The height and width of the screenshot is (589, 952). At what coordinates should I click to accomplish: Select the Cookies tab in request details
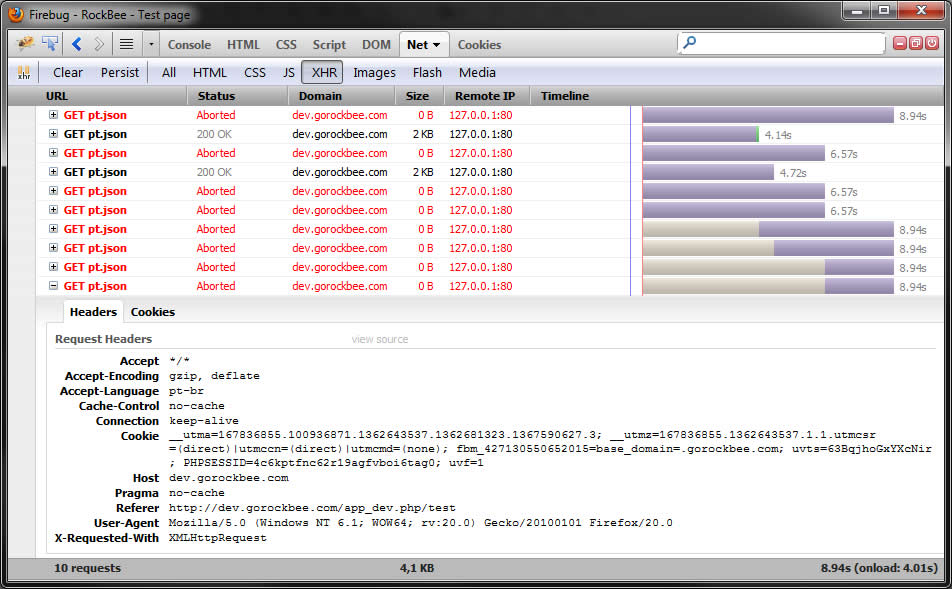pos(152,312)
